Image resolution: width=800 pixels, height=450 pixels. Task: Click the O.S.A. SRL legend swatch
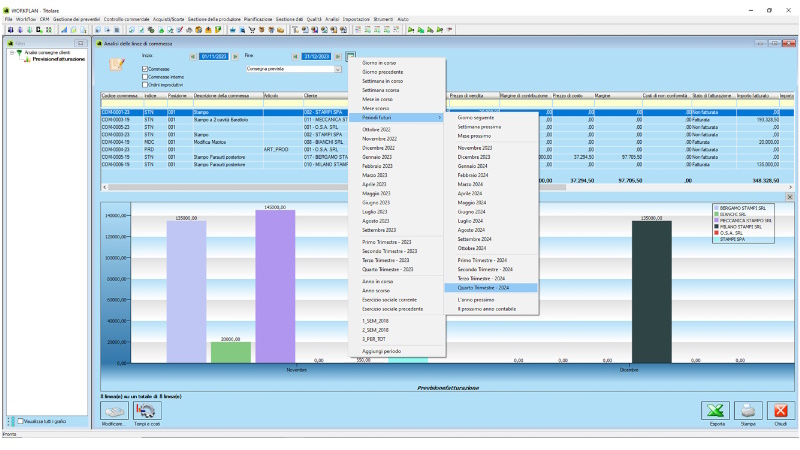(x=716, y=233)
